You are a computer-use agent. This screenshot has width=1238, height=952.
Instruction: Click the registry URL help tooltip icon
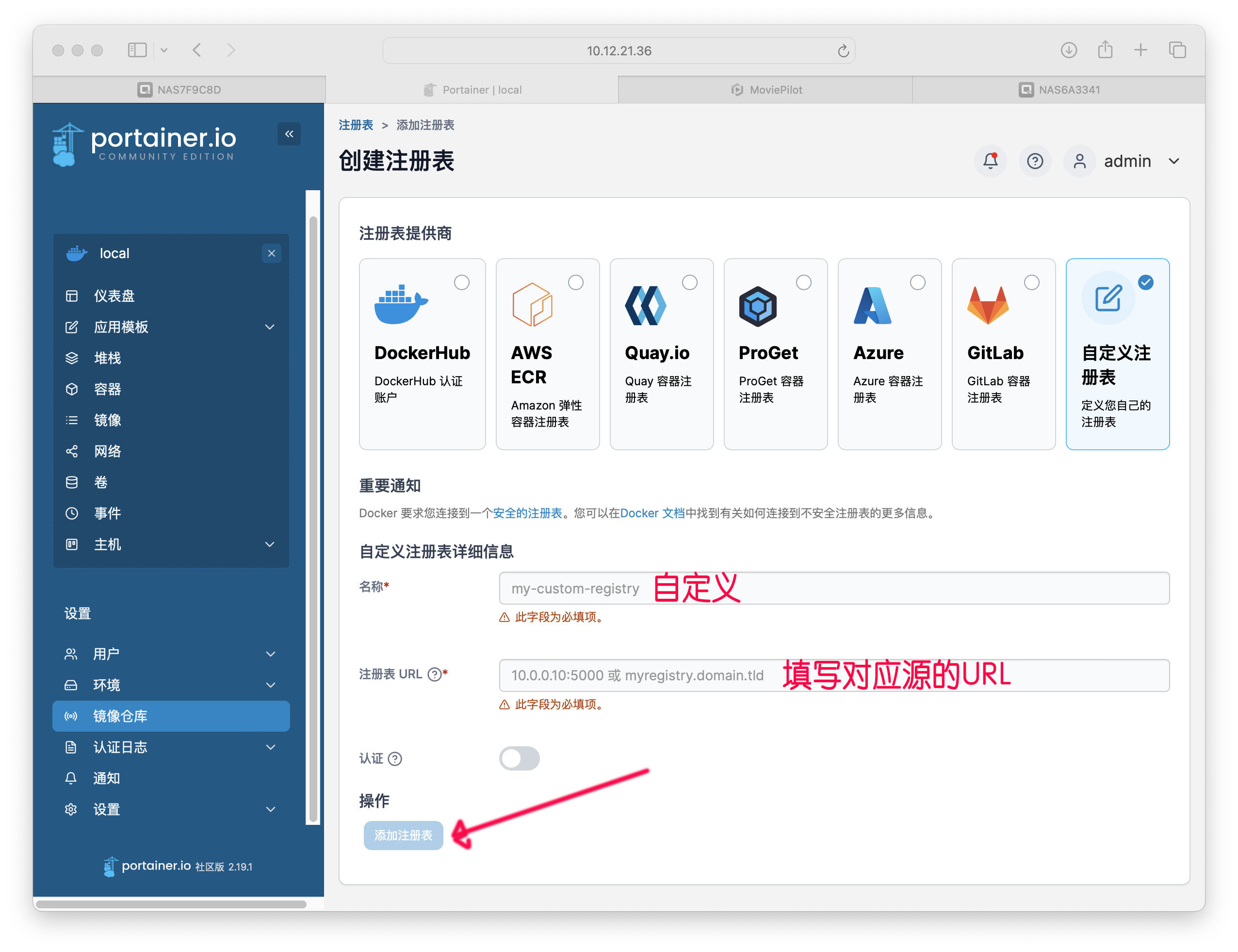[x=435, y=674]
